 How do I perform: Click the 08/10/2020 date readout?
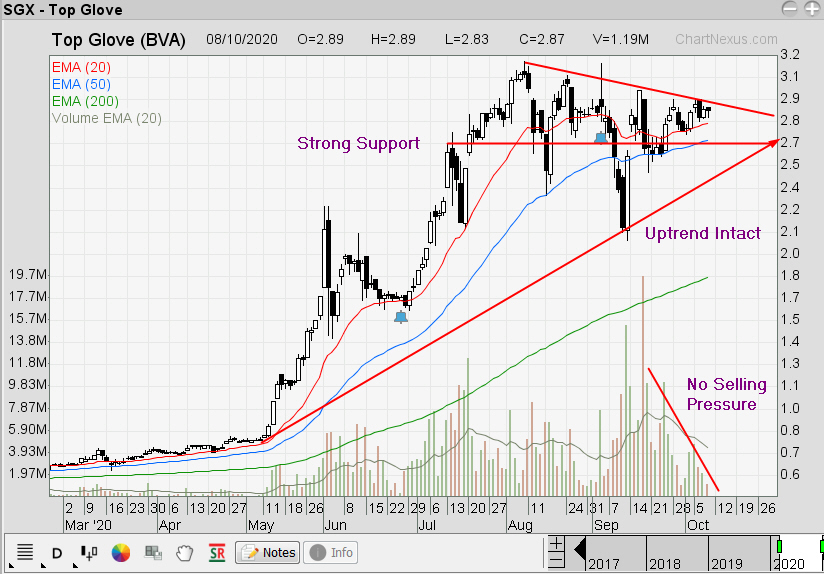[x=242, y=39]
